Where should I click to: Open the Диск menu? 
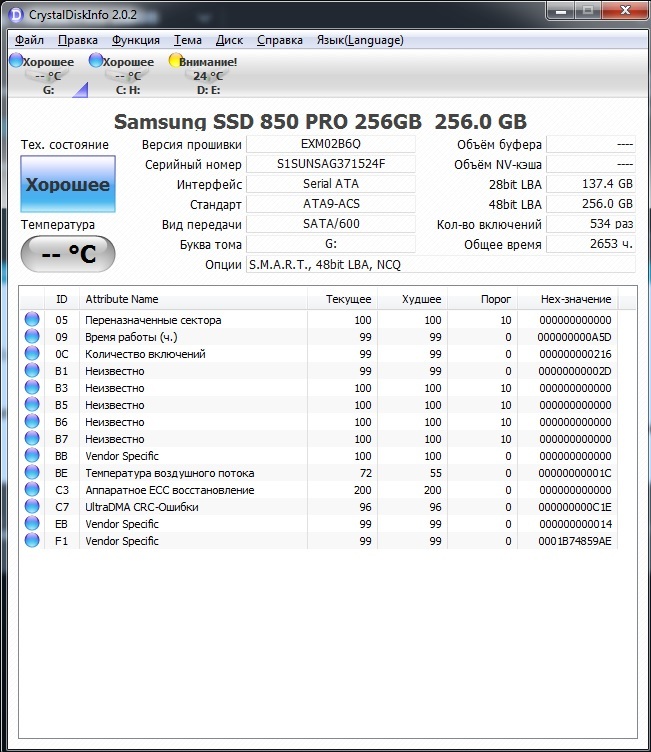coord(229,40)
